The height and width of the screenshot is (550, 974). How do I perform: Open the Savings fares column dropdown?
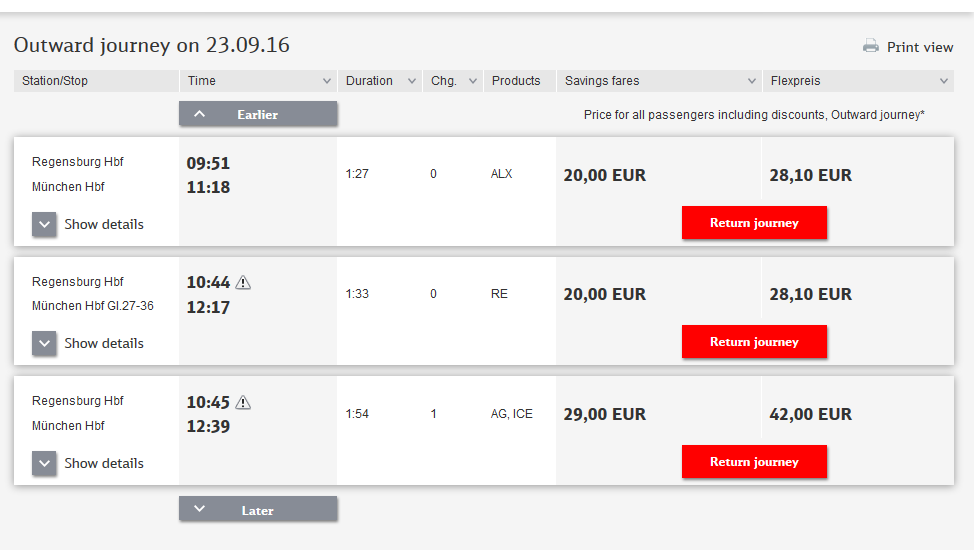point(752,81)
